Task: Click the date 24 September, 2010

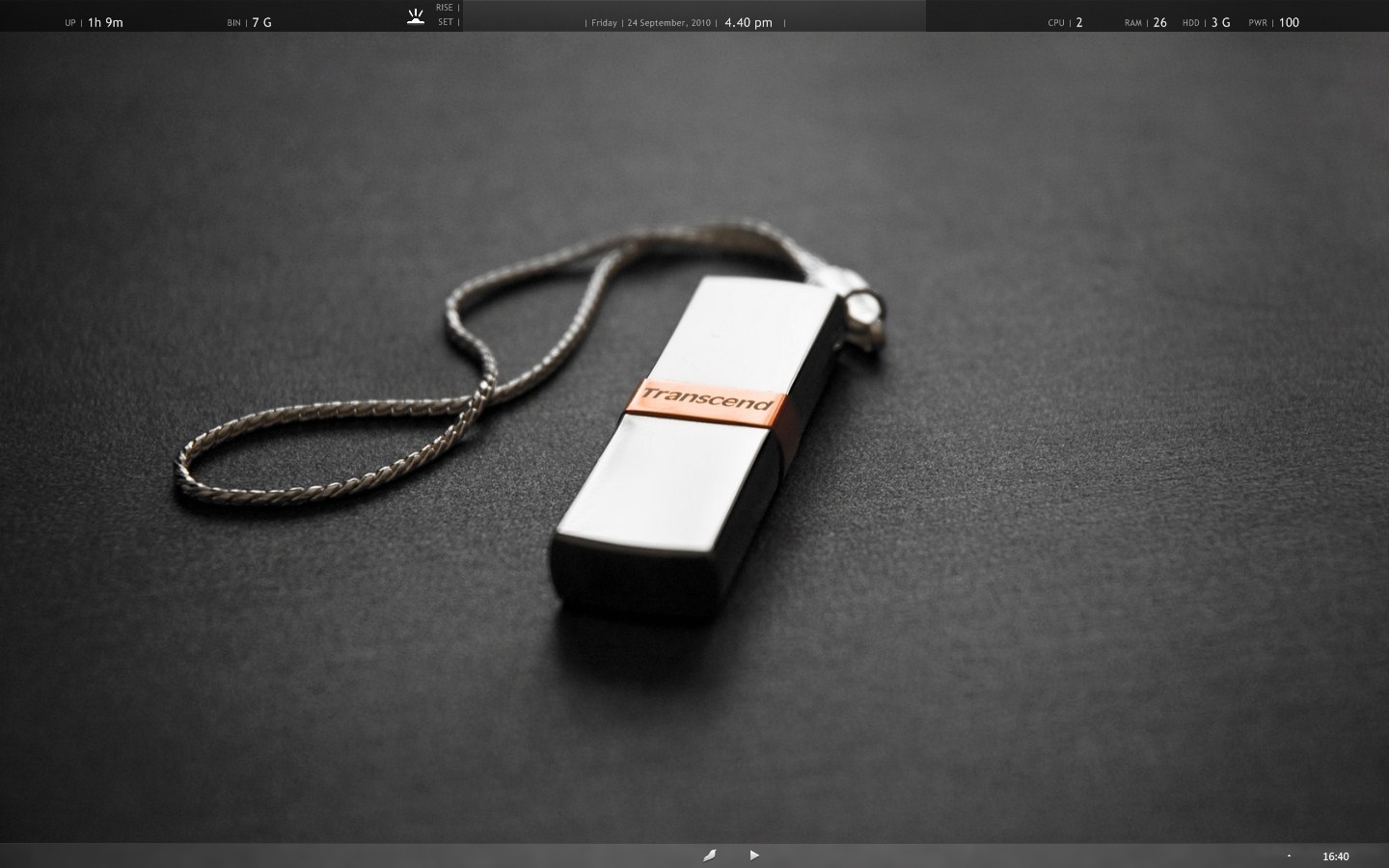Action: point(668,23)
